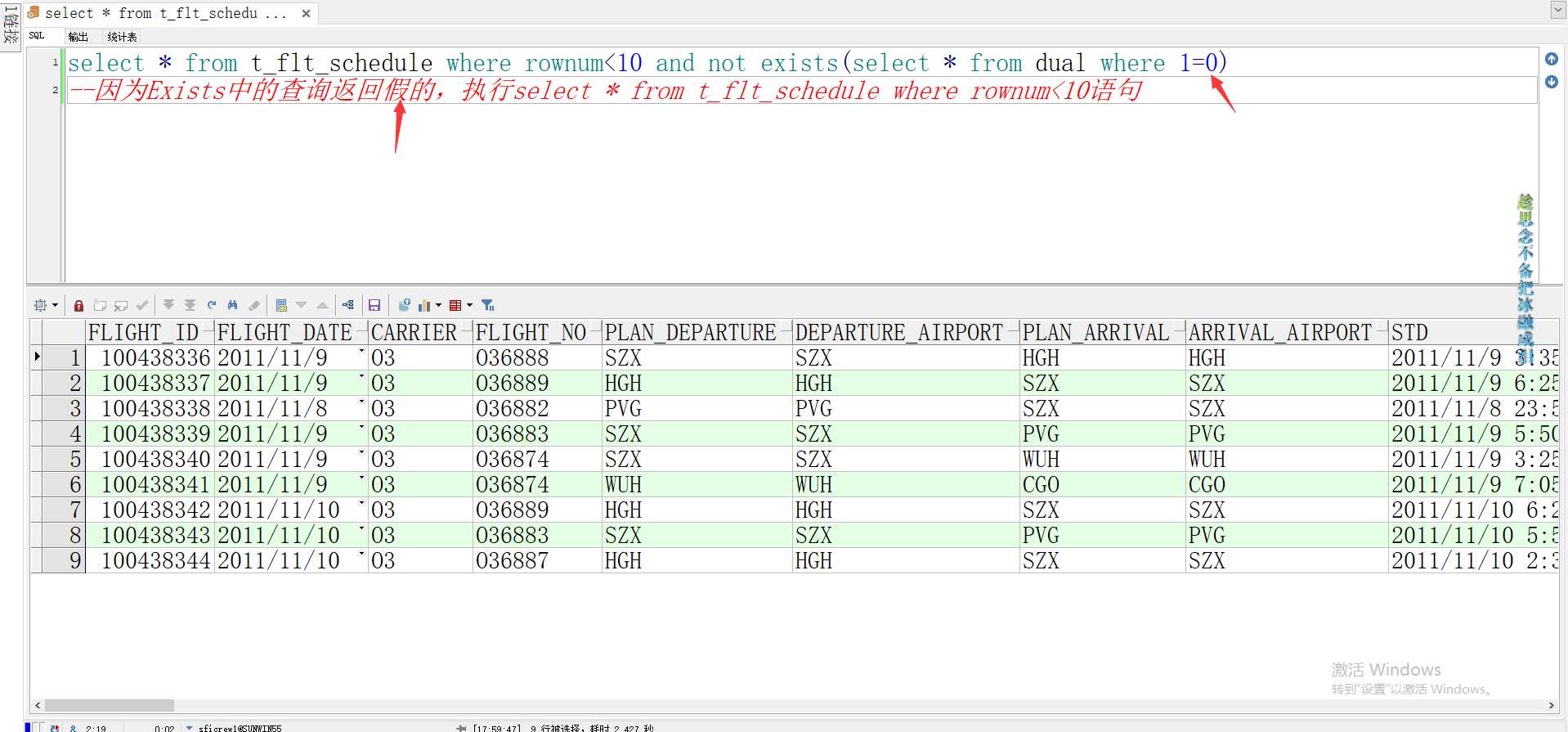Switch to the SQL tab
This screenshot has width=1568, height=732.
pos(37,36)
